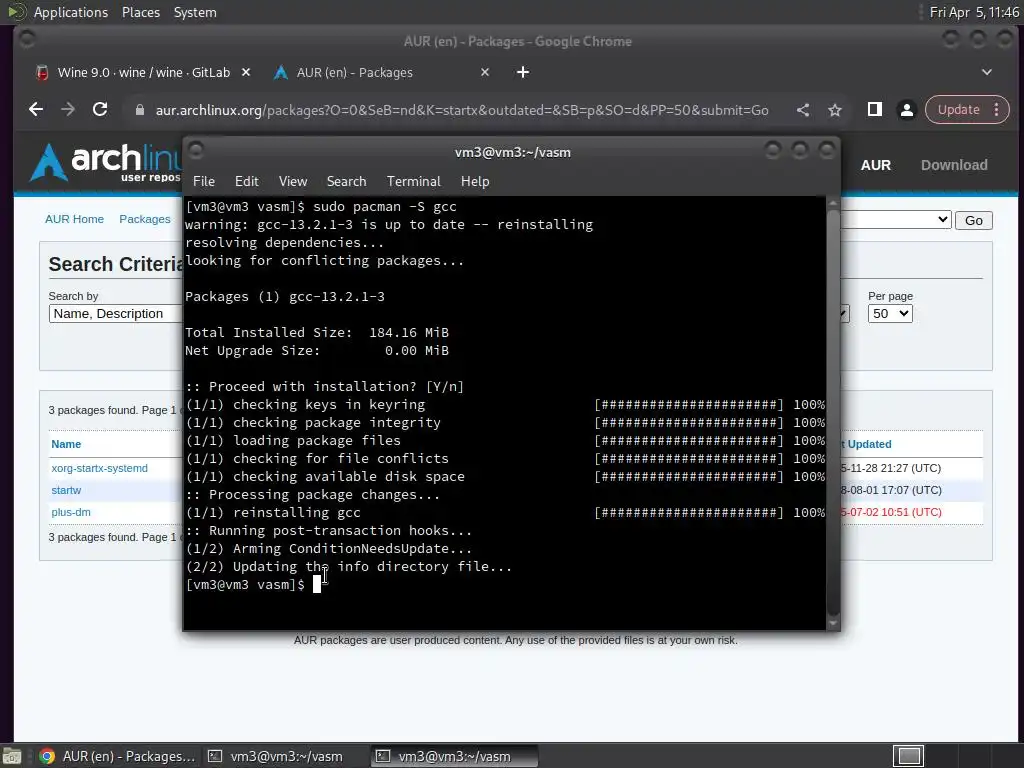Switch to active vm3@vm3:~/vasm taskbar item
The height and width of the screenshot is (768, 1024).
point(455,756)
